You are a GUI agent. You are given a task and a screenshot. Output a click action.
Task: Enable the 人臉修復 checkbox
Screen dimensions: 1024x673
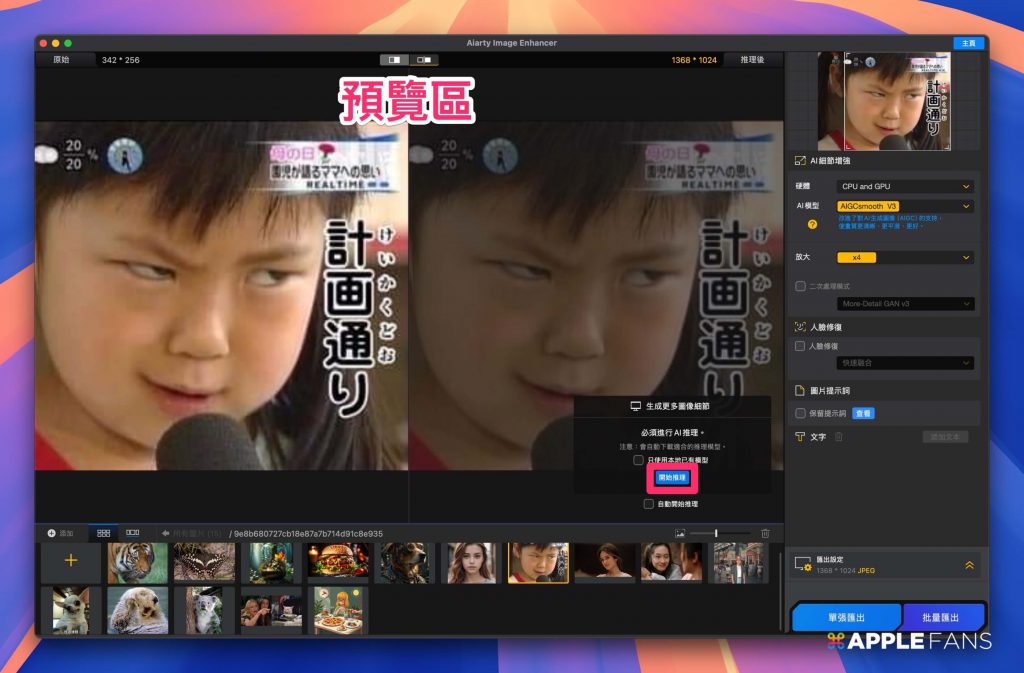(800, 346)
